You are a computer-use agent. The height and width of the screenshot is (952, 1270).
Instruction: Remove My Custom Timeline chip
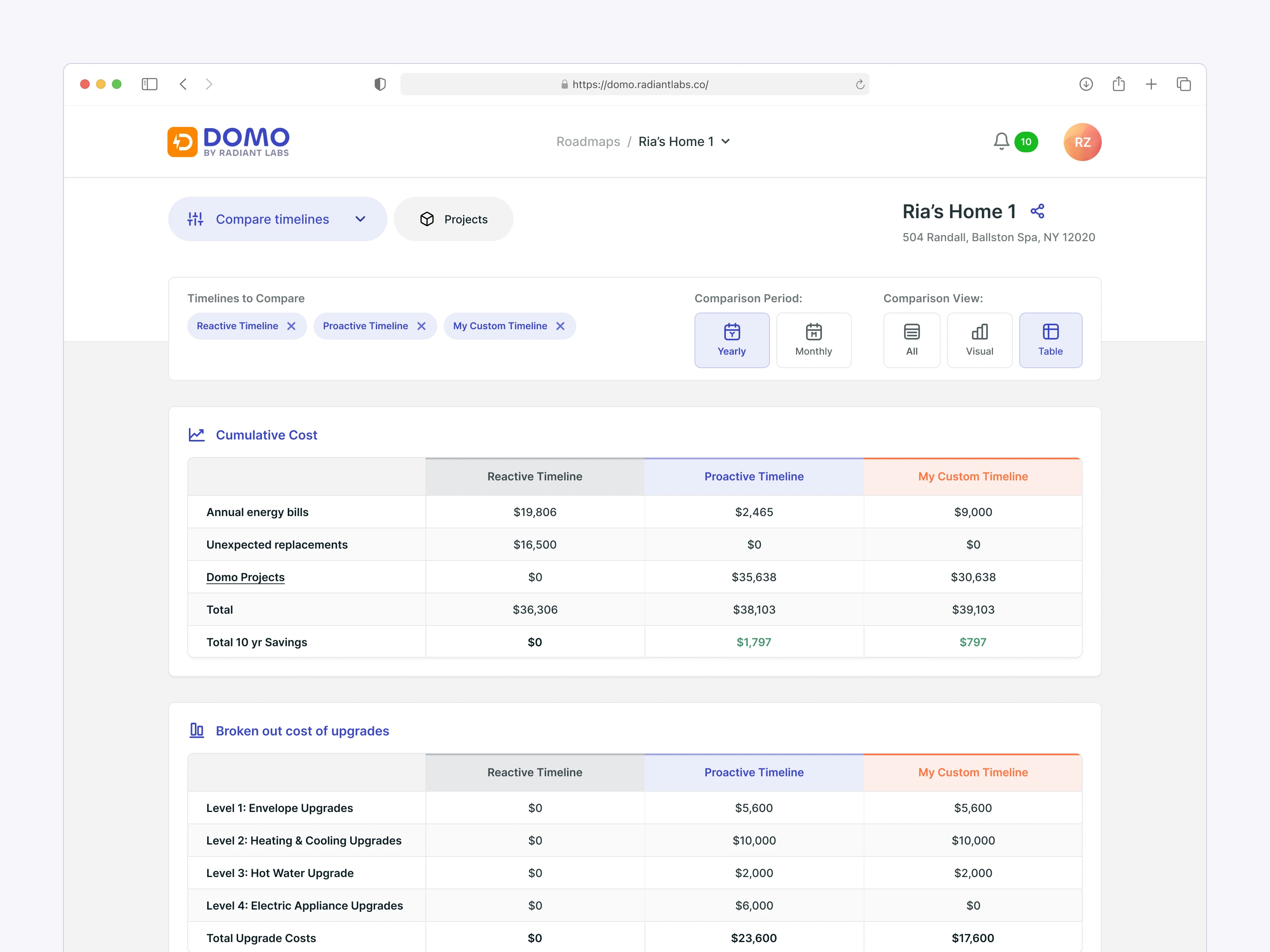tap(560, 326)
